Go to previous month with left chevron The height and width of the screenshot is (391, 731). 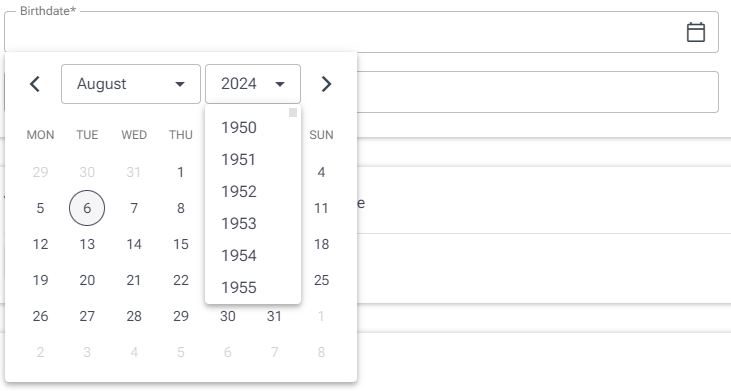(35, 84)
